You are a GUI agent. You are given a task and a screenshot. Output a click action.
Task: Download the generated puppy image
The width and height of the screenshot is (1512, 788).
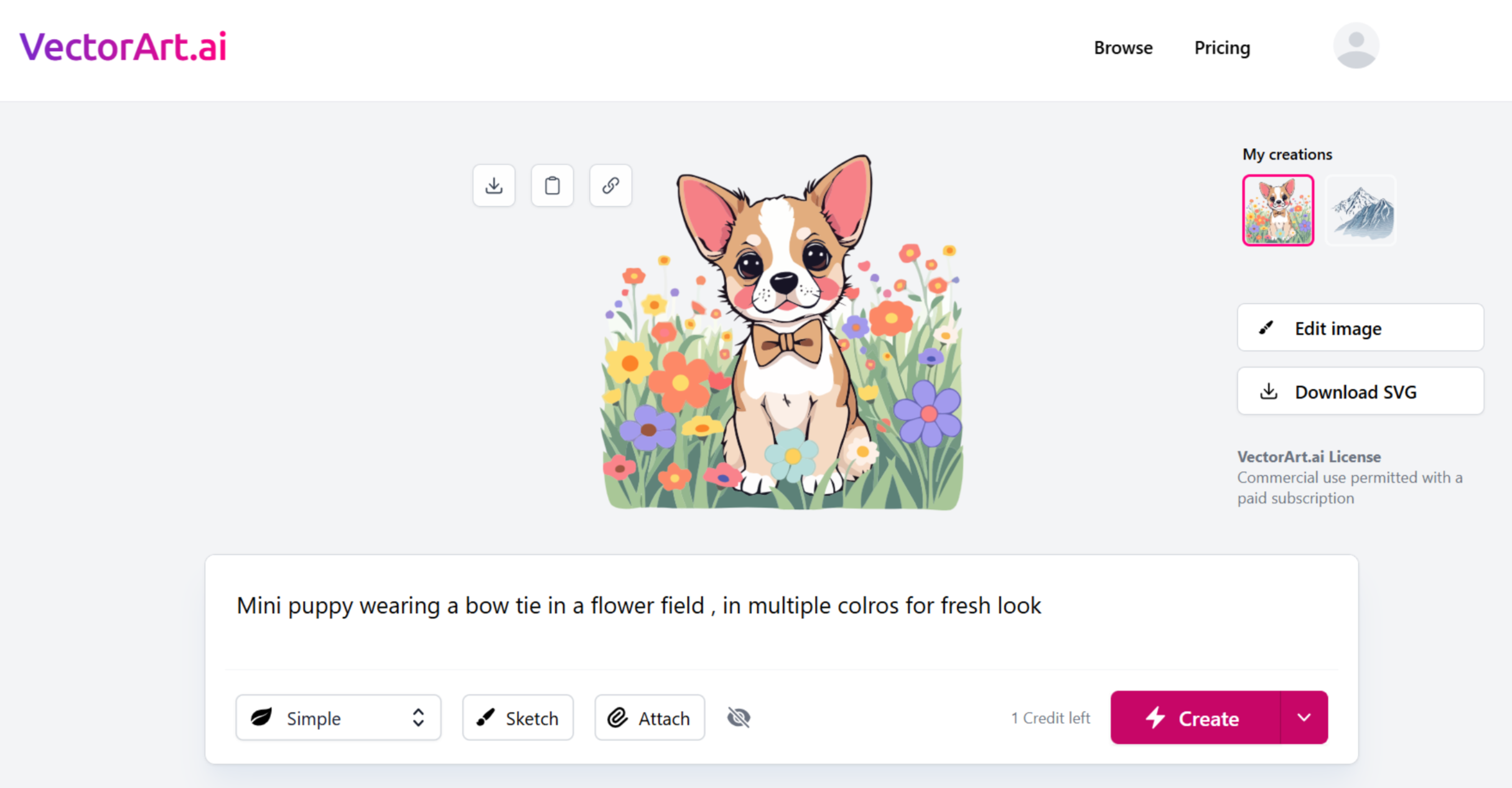pos(493,185)
